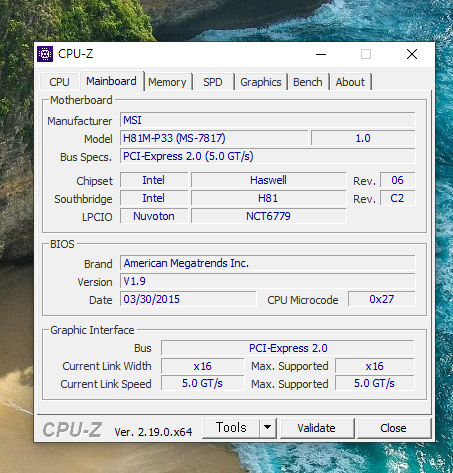Minimize the CPU-Z window
453x473 pixels.
click(321, 54)
